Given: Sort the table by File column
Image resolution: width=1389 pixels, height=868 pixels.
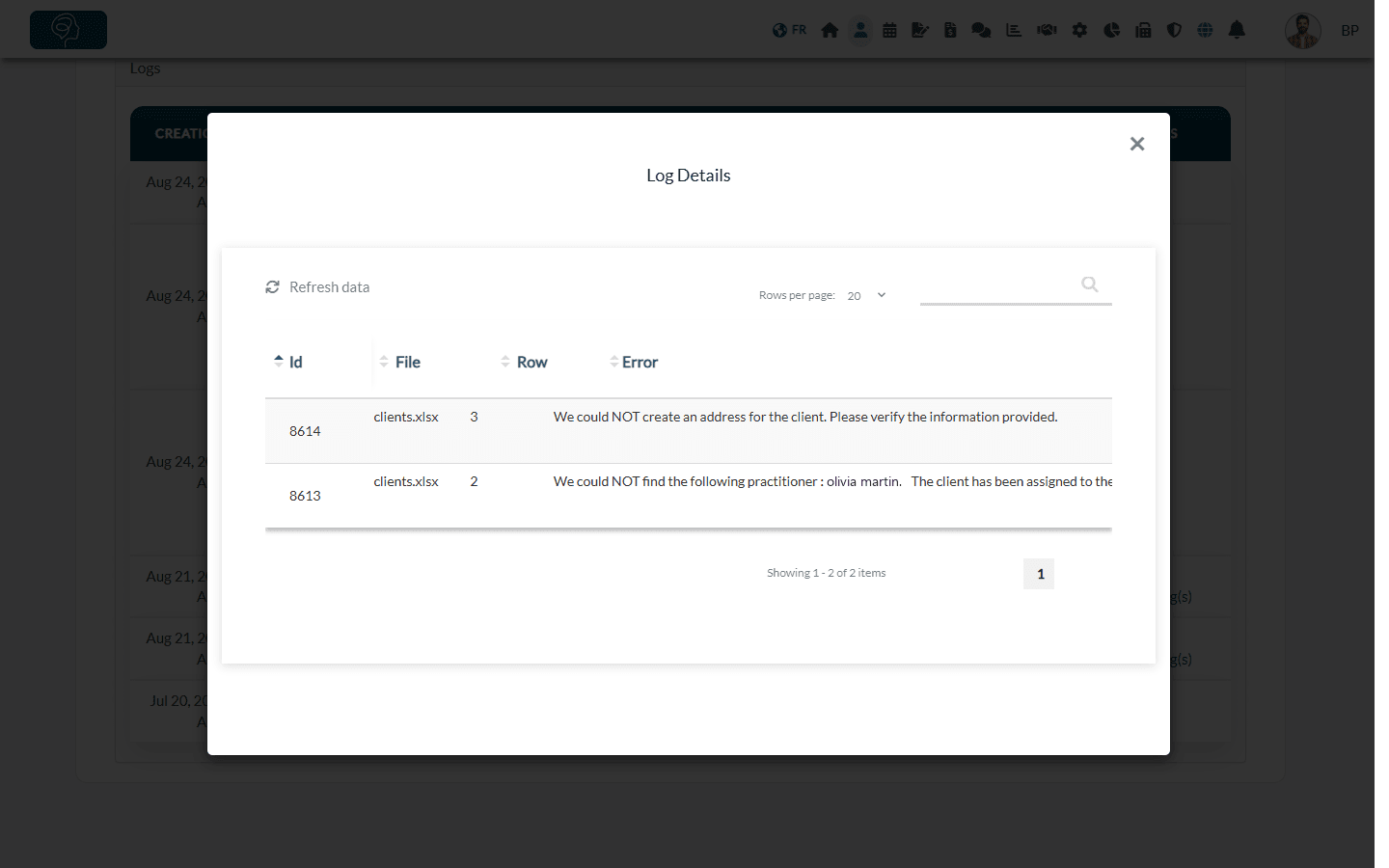Looking at the screenshot, I should pyautogui.click(x=400, y=362).
